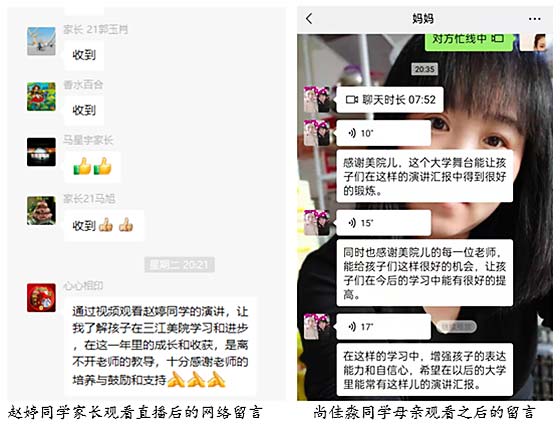Open the three-dot more options menu

pos(534,19)
